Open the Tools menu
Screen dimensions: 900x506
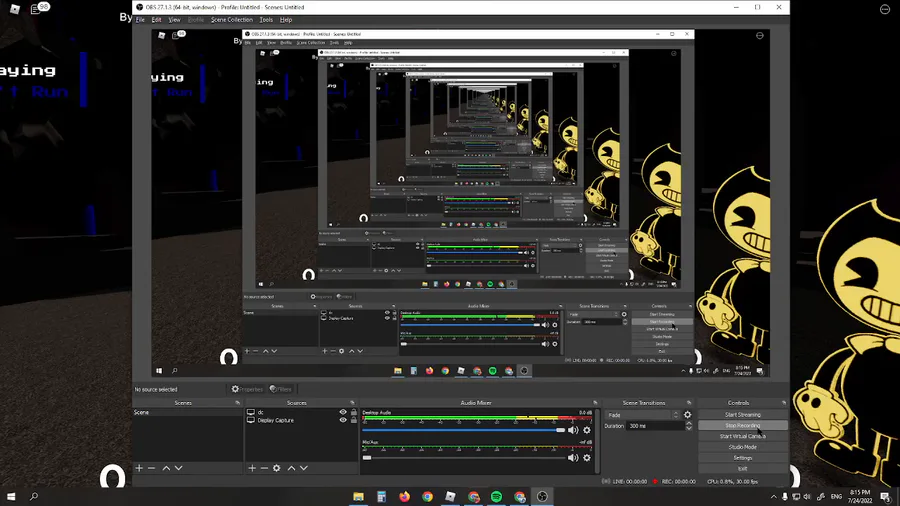[266, 20]
